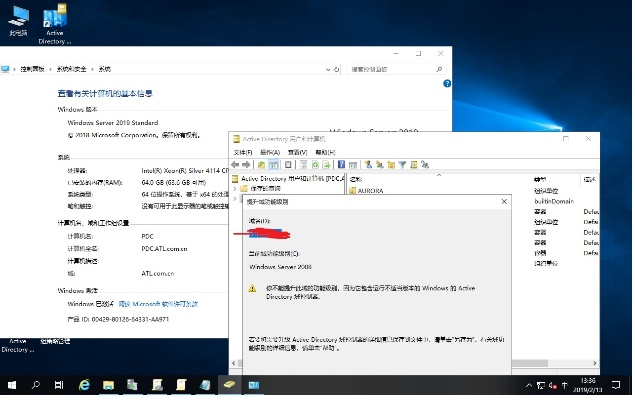Screen dimensions: 635x400
Task: Click the forward arrow in AD toolbar
Action: tap(246, 164)
